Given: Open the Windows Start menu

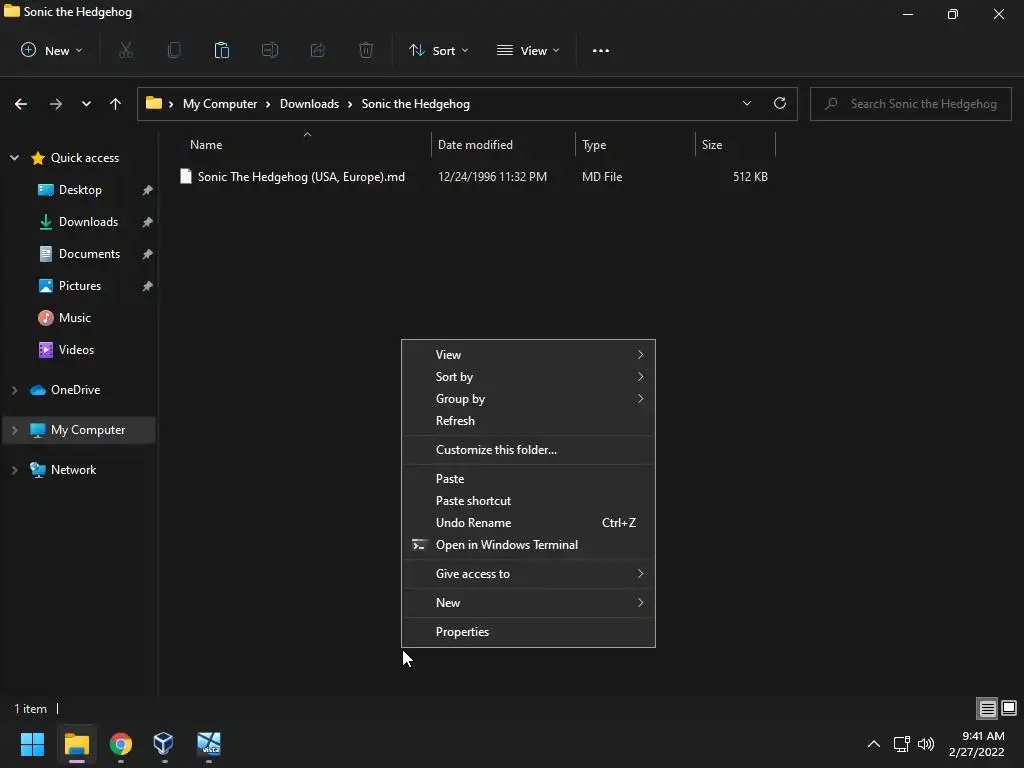Looking at the screenshot, I should click(32, 744).
